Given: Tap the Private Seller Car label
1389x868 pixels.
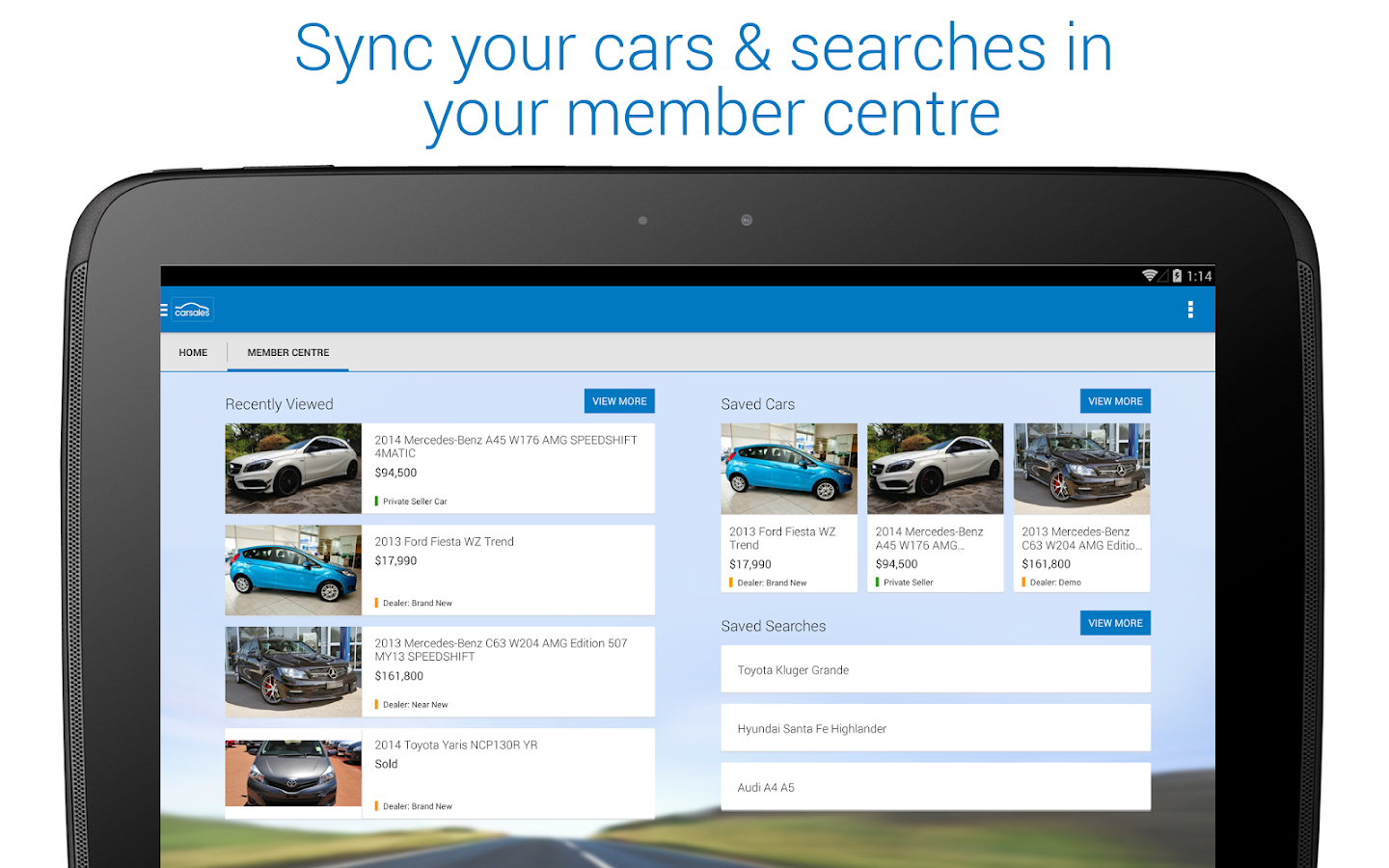Looking at the screenshot, I should click(x=414, y=502).
